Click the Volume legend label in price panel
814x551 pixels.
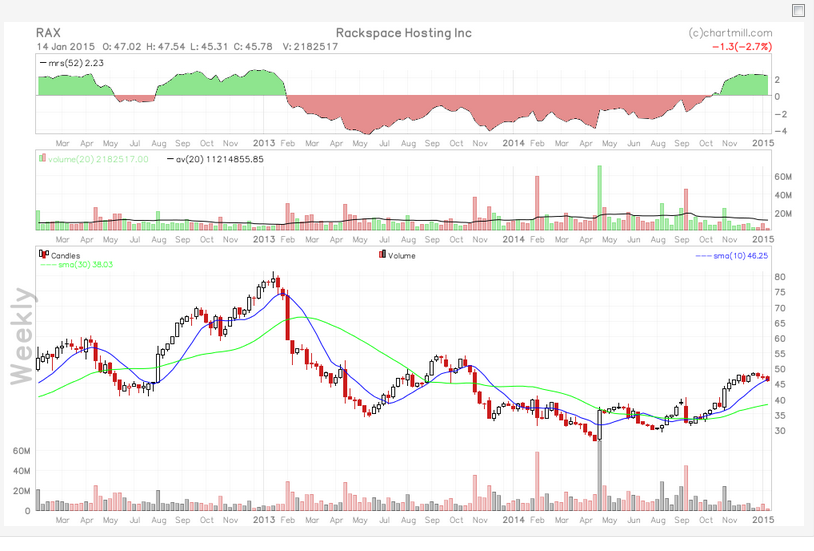[402, 256]
